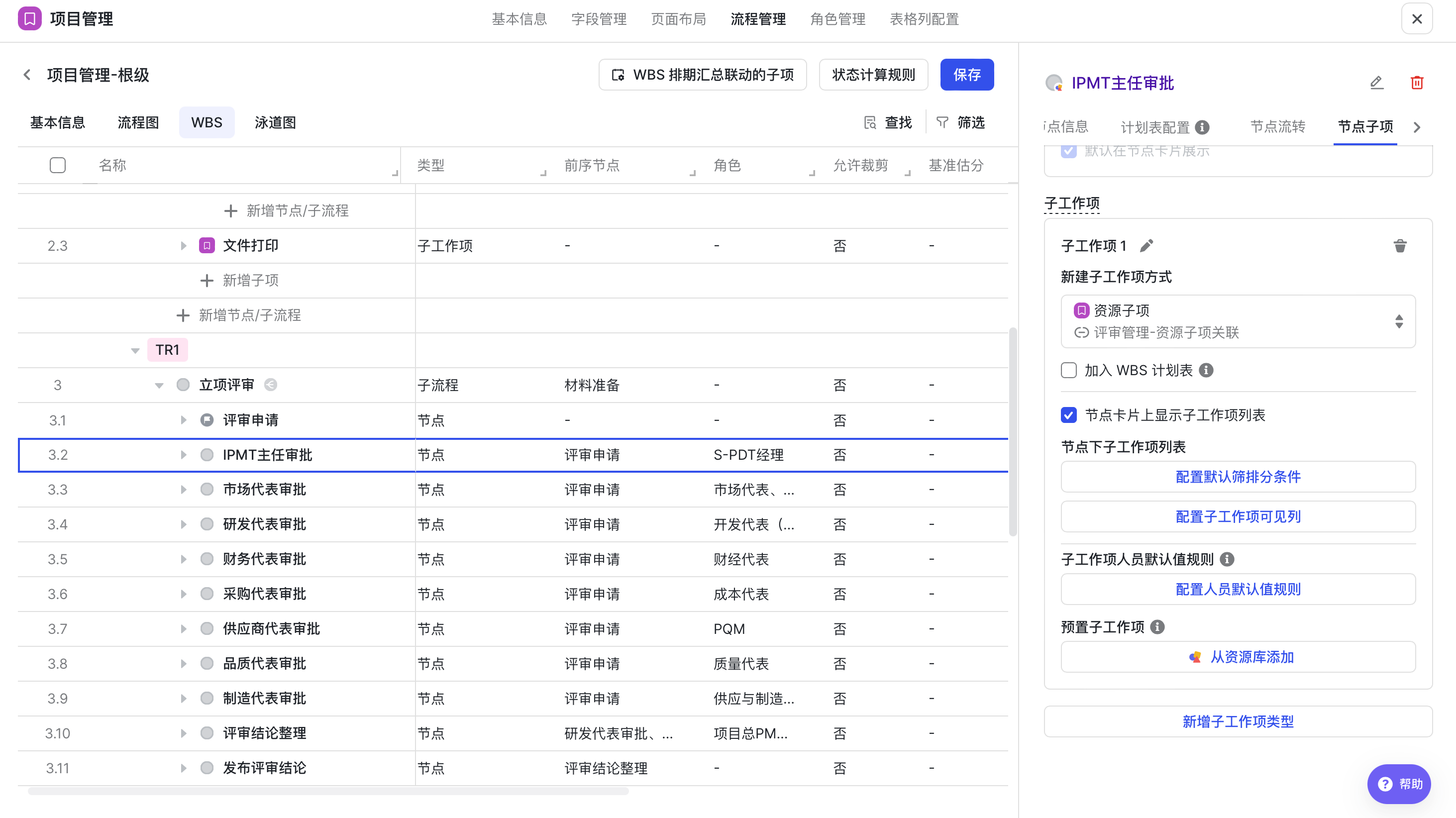Click the horizontal scrollbar under the table
This screenshot has height=818, width=1456.
328,792
